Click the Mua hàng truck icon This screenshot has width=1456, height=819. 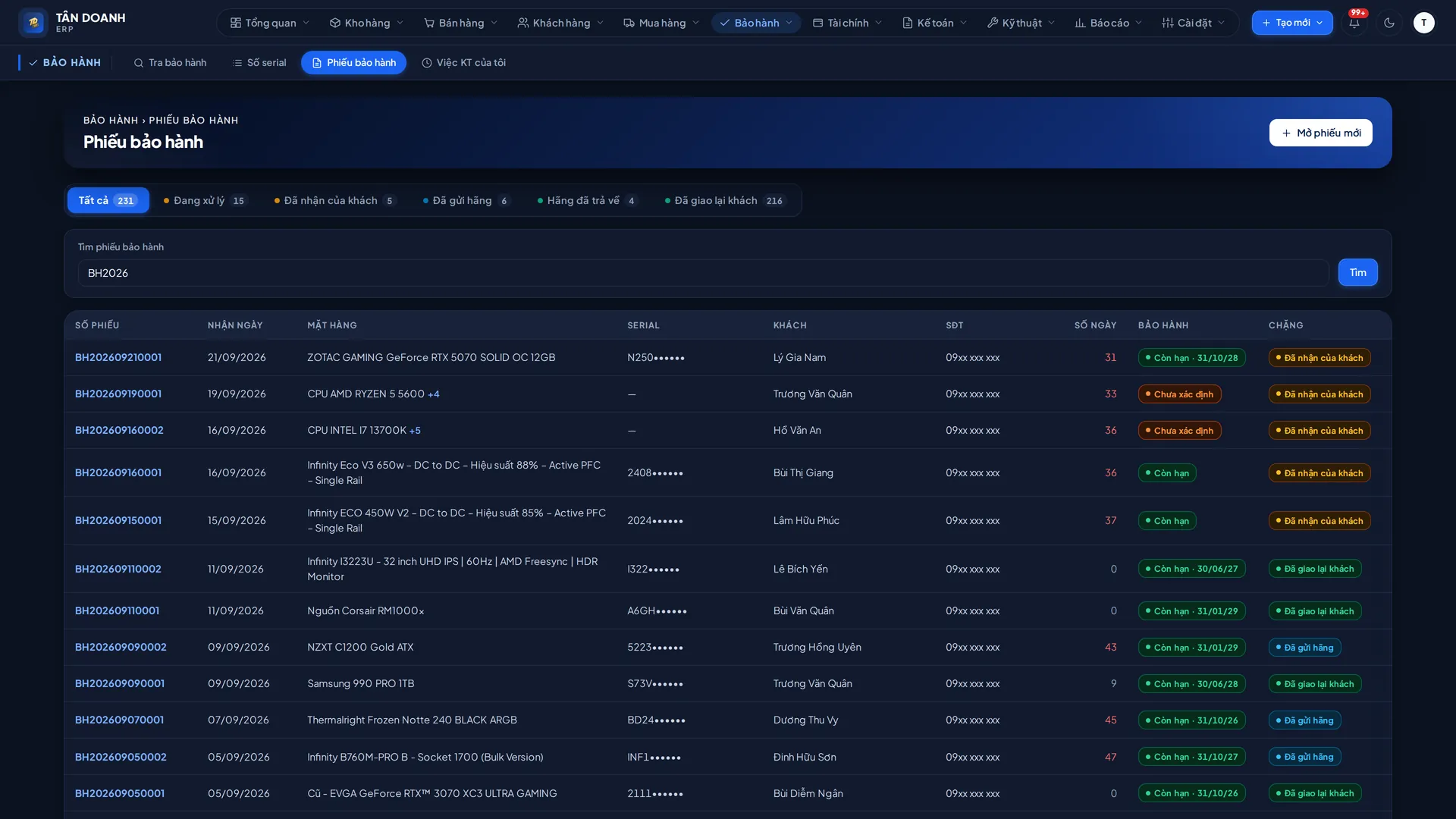click(629, 23)
